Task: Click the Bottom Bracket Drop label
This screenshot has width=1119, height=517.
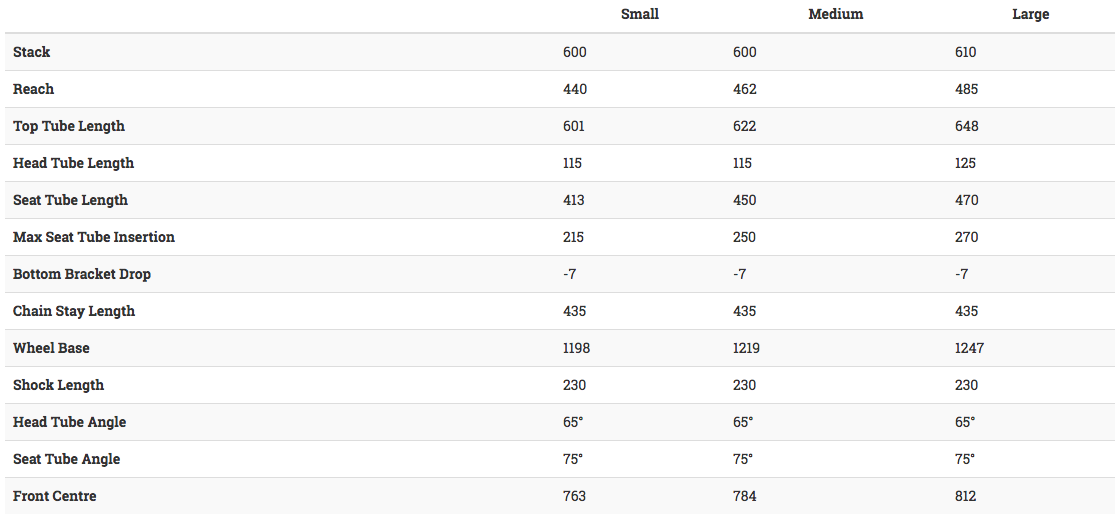Action: click(82, 274)
